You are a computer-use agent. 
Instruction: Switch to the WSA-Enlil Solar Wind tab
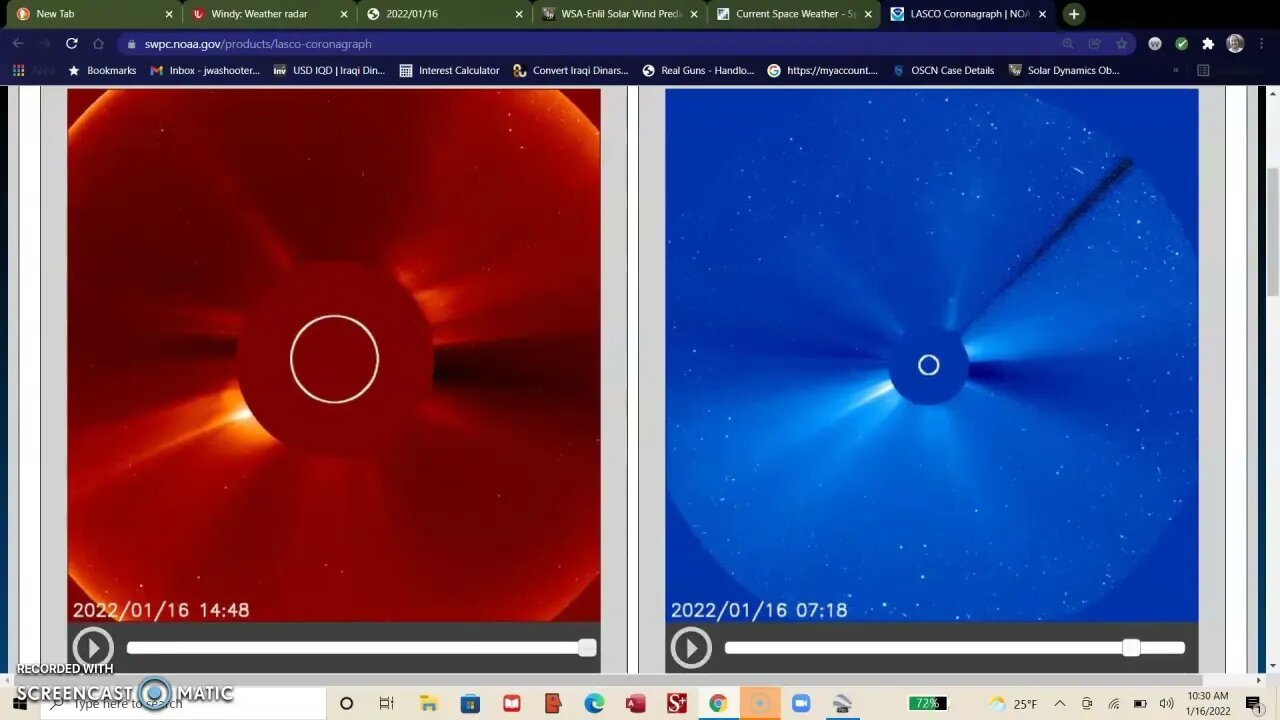(x=620, y=14)
